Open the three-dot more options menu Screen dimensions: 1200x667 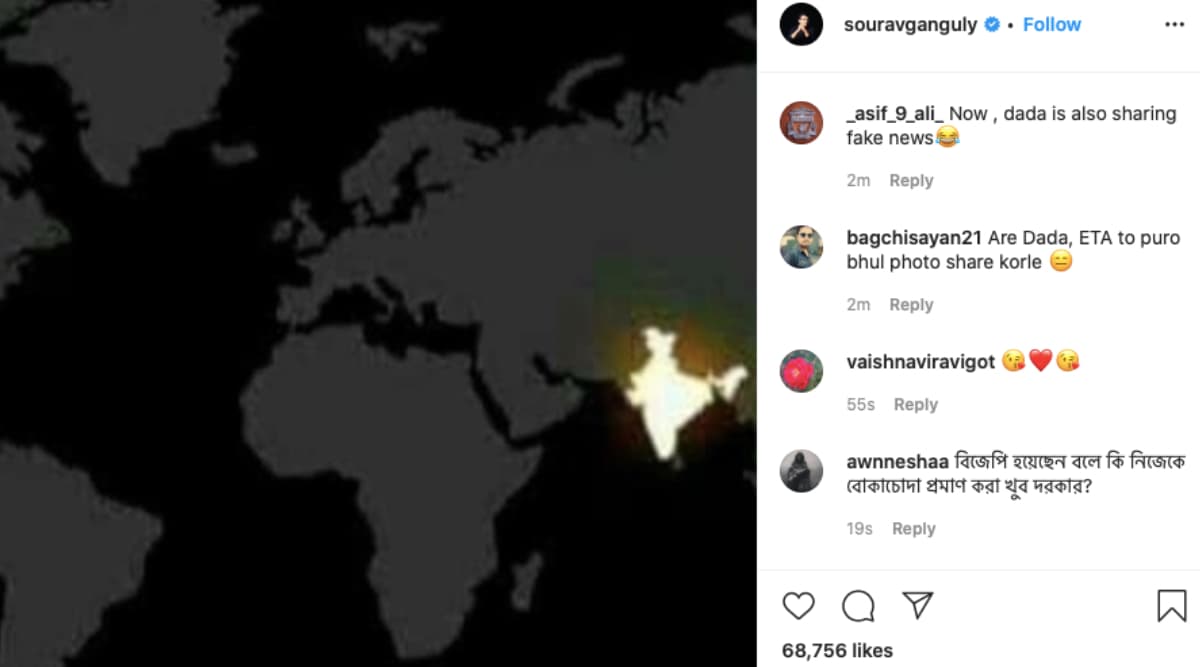[x=1175, y=24]
